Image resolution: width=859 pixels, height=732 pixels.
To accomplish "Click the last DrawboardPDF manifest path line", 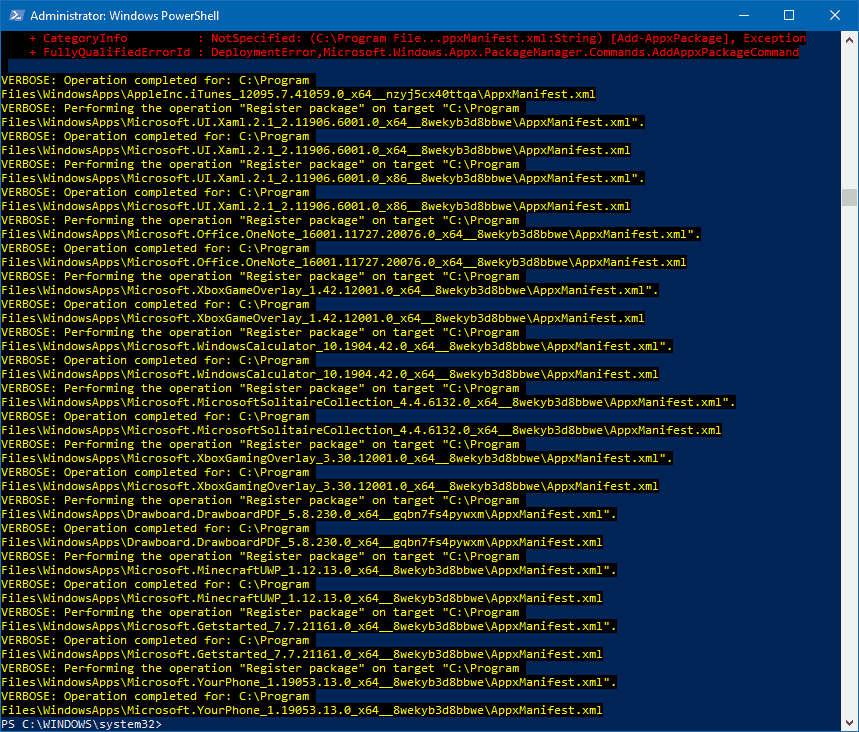I will point(301,542).
